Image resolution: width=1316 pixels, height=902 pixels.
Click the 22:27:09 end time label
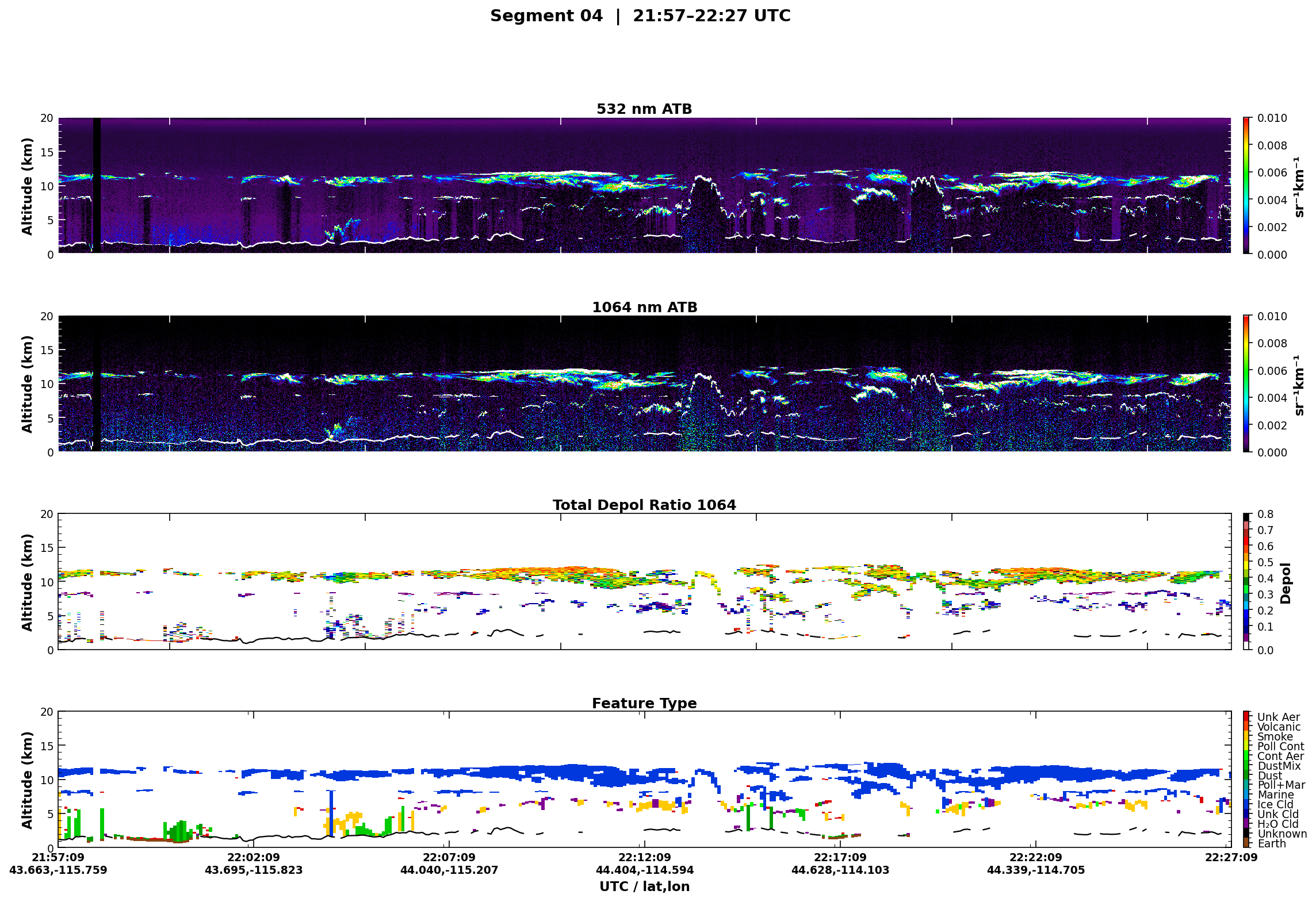point(1231,857)
